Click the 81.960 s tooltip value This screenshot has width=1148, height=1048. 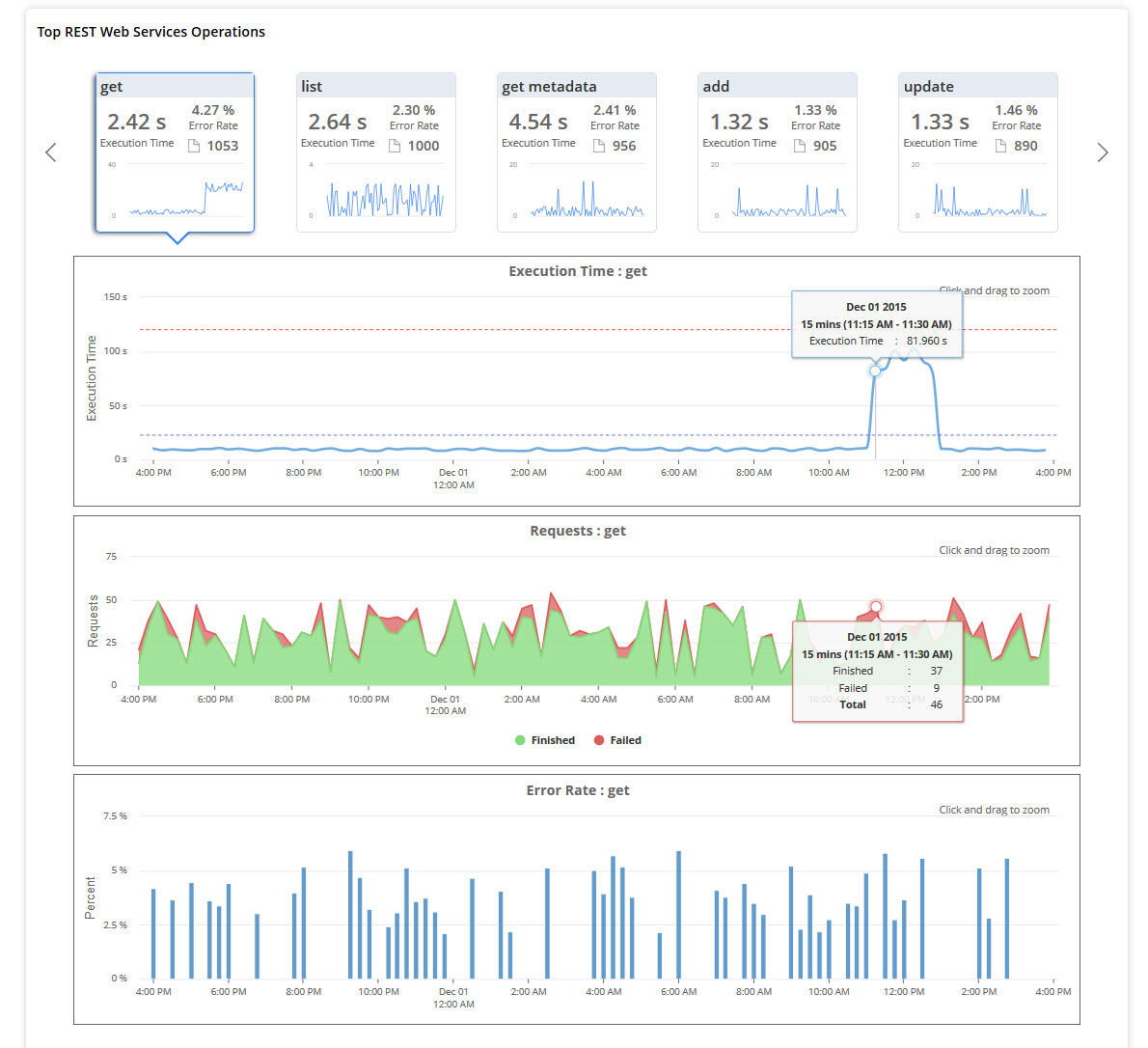pyautogui.click(x=926, y=341)
